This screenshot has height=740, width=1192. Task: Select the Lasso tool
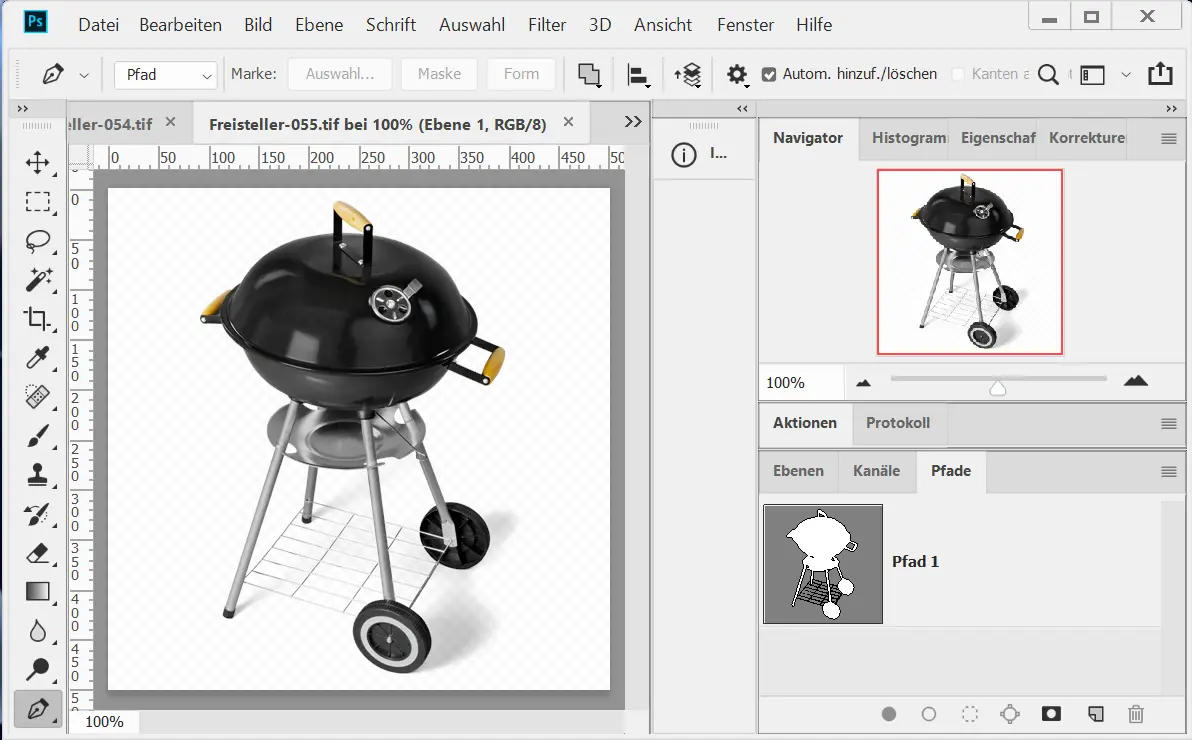[x=37, y=241]
